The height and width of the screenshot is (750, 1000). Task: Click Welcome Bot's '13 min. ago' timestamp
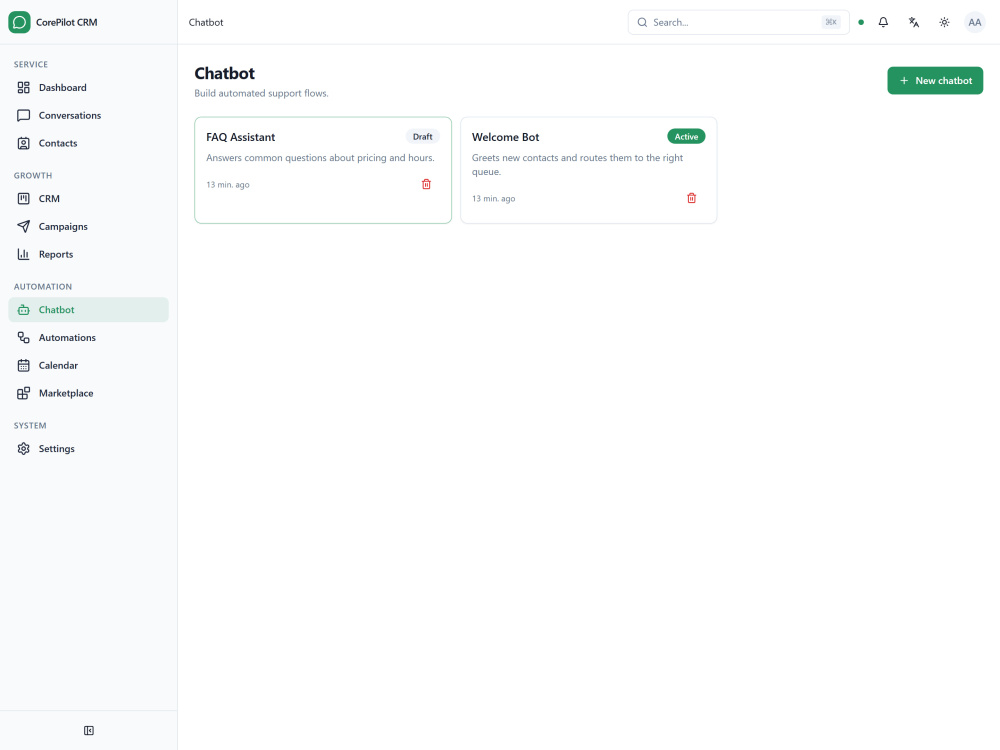(494, 198)
